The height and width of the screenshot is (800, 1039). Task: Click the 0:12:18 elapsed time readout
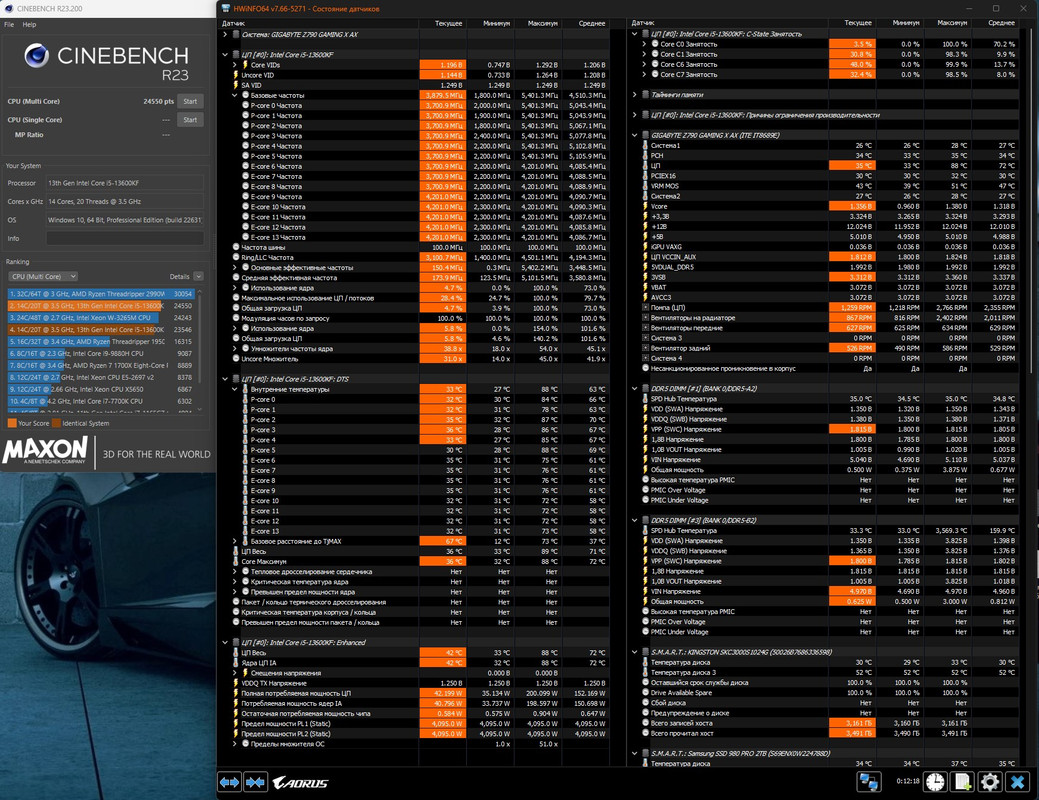tap(908, 781)
